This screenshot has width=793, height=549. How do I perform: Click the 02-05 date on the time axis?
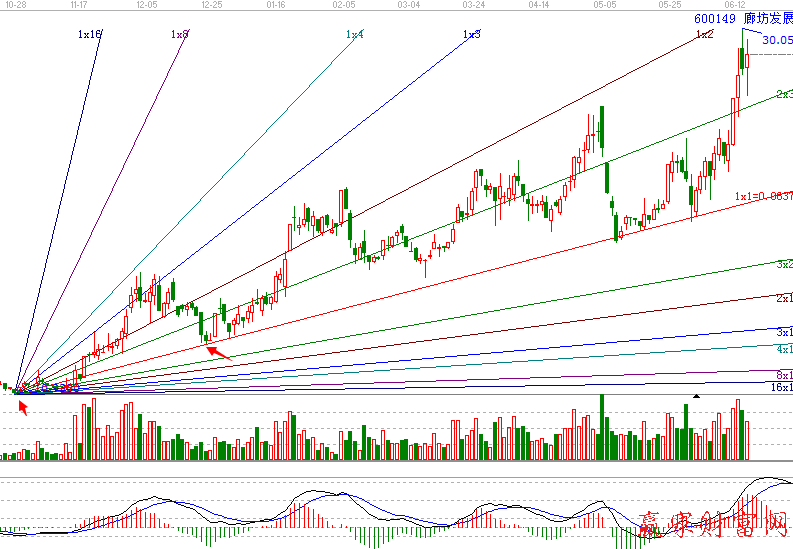click(343, 5)
